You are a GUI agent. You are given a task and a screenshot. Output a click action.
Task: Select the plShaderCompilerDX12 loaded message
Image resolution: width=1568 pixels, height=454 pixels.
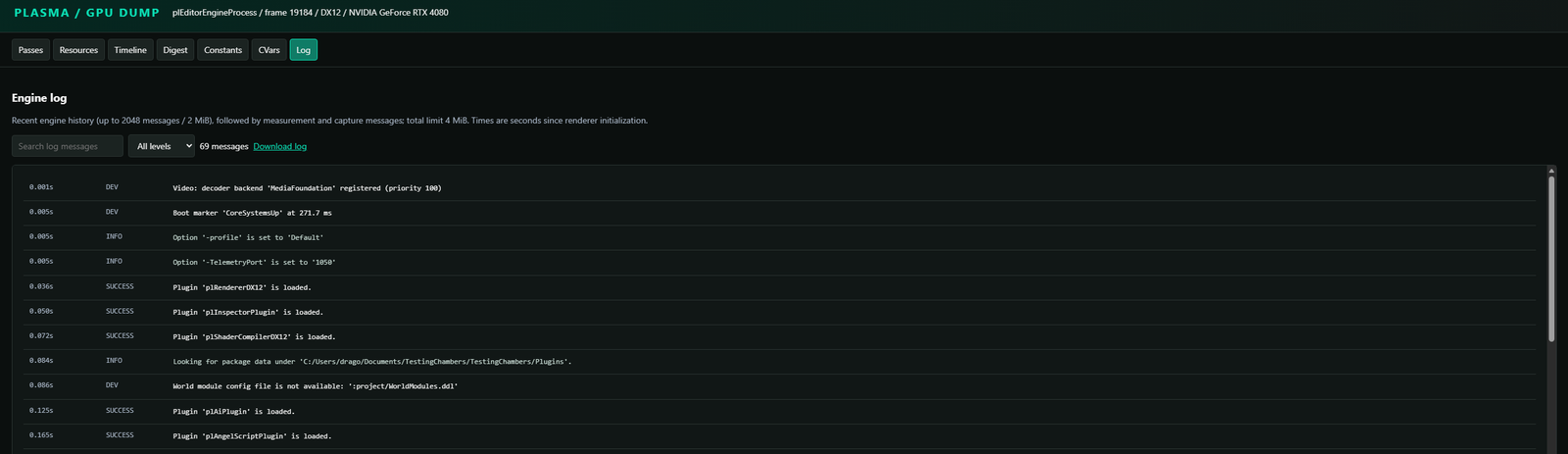click(254, 336)
